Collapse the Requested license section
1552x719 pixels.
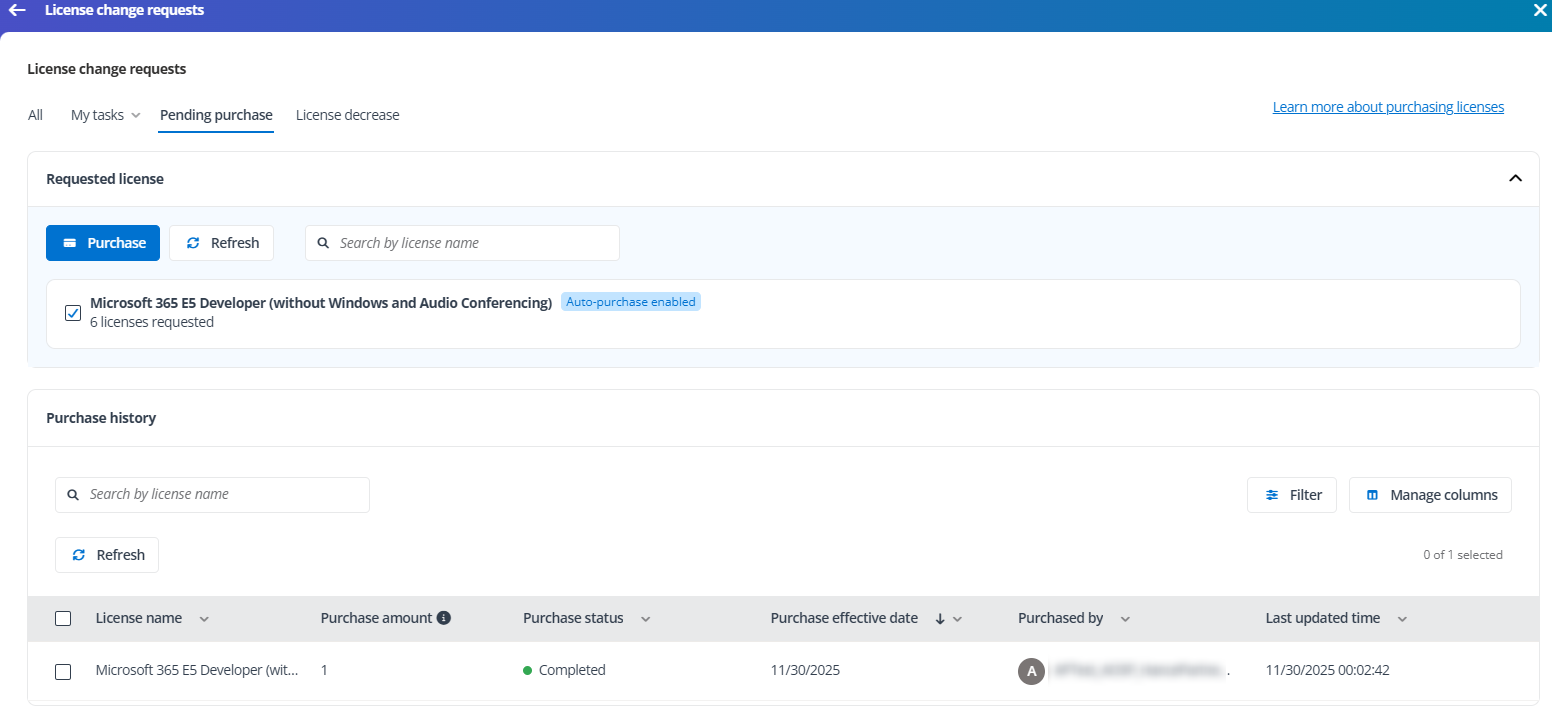click(x=1515, y=178)
